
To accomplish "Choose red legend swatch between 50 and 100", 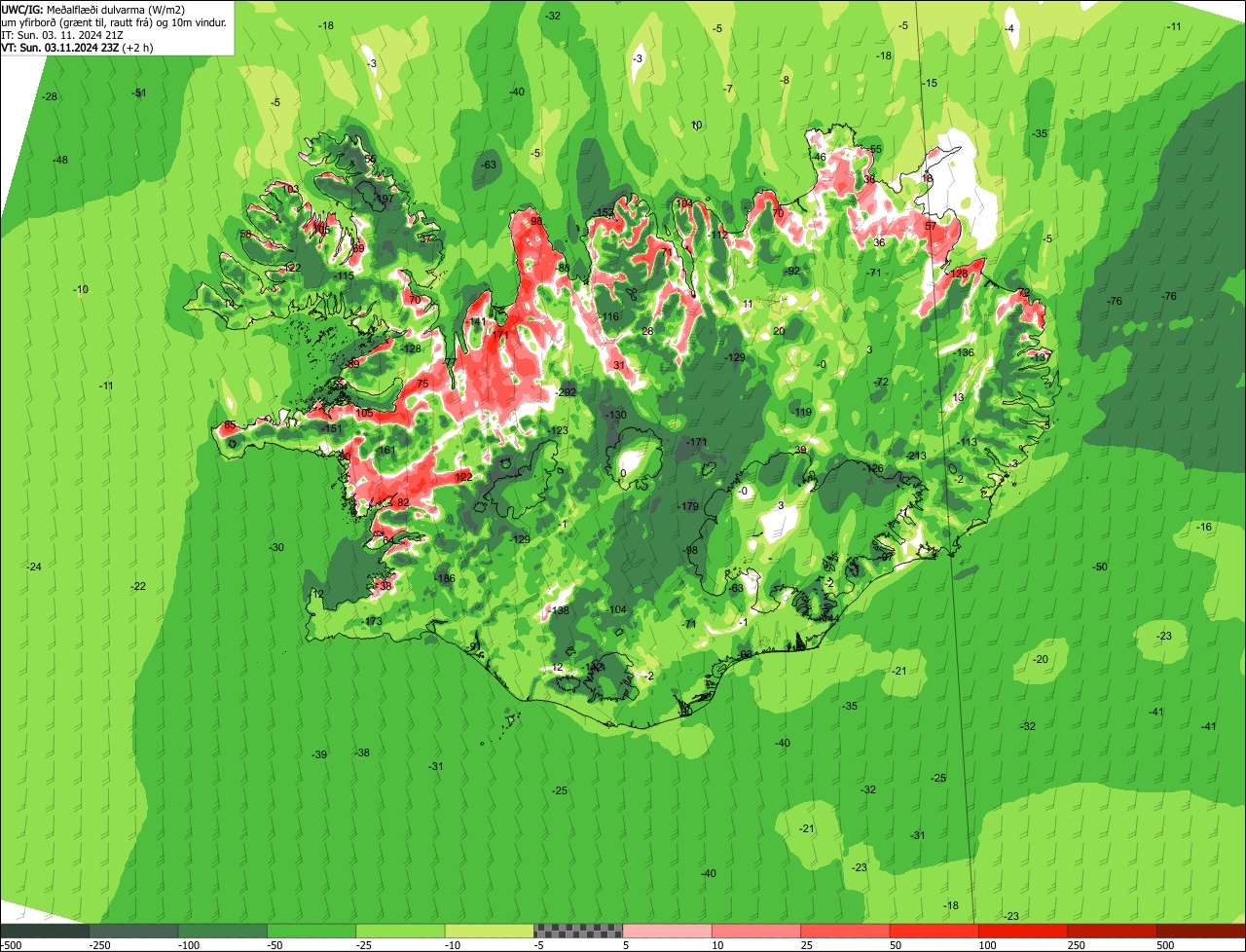I will click(x=934, y=931).
